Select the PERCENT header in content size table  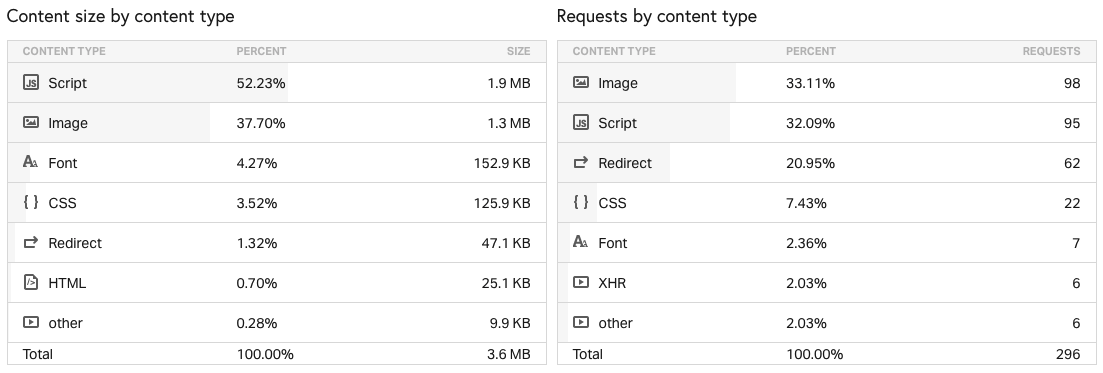pos(261,51)
